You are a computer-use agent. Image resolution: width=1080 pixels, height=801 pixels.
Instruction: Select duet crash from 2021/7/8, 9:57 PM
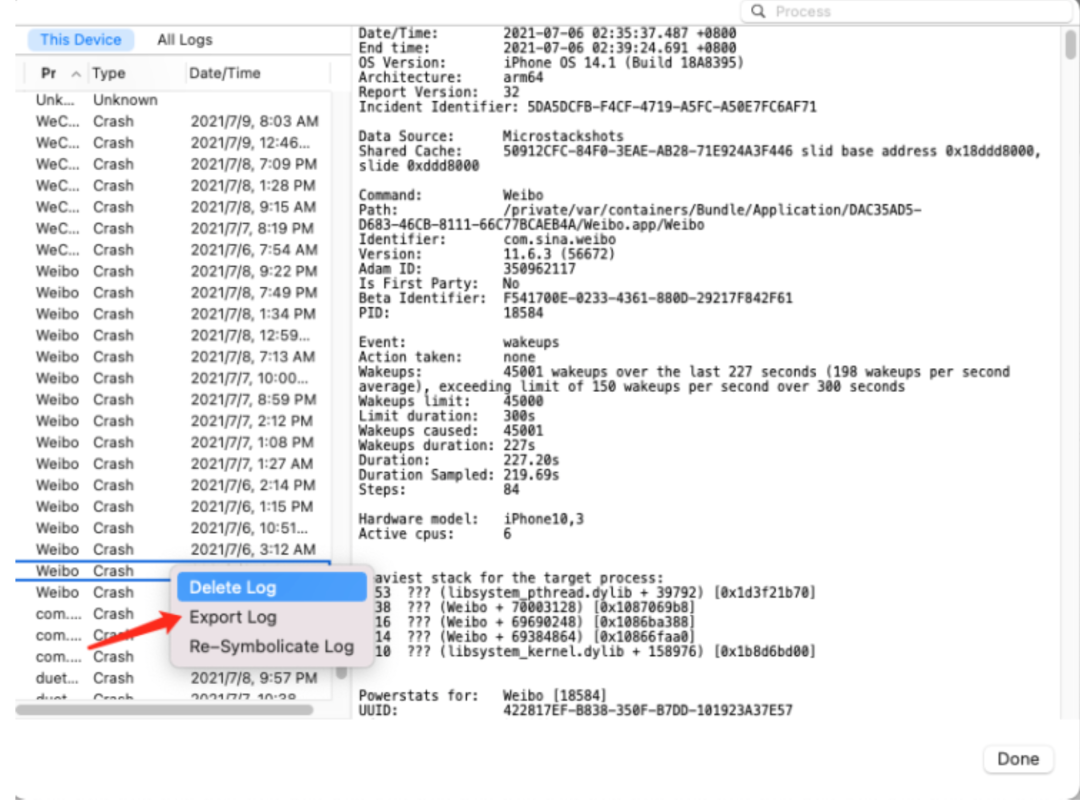[x=173, y=678]
